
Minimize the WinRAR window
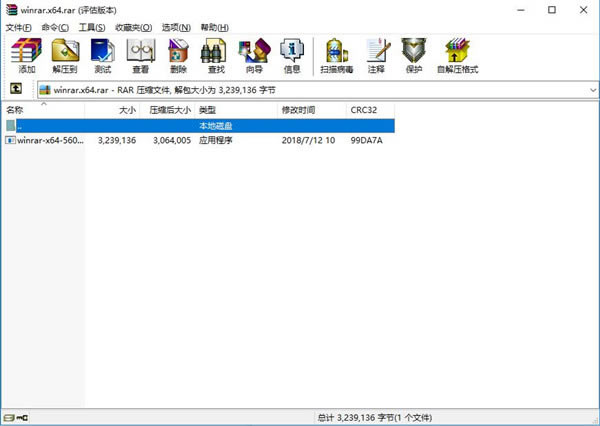[x=521, y=10]
